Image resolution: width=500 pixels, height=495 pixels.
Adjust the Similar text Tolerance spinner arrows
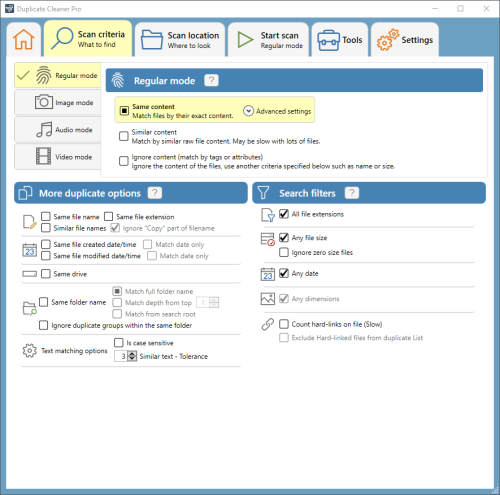tap(132, 356)
